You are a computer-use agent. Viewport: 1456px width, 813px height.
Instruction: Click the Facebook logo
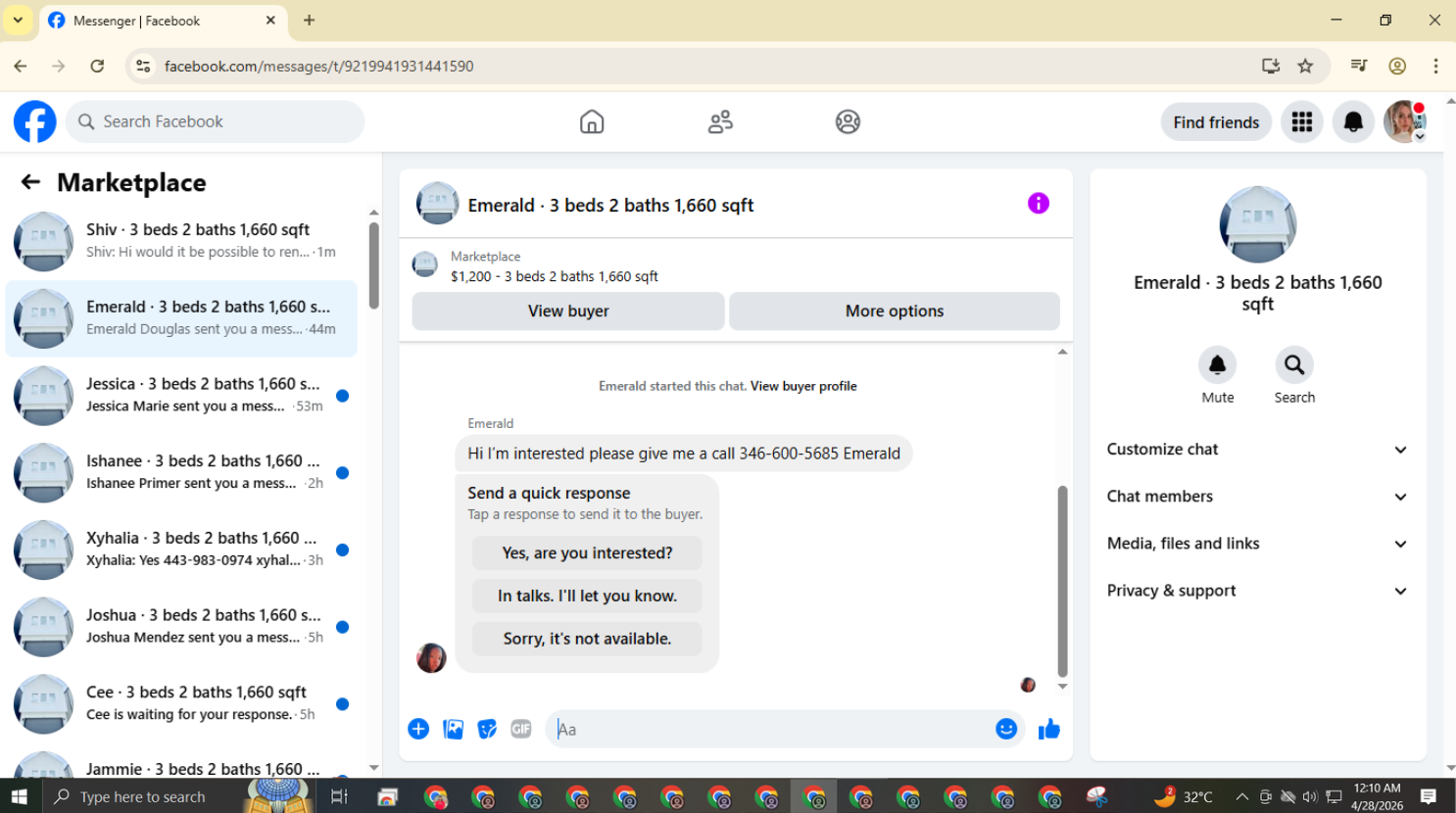pos(35,121)
